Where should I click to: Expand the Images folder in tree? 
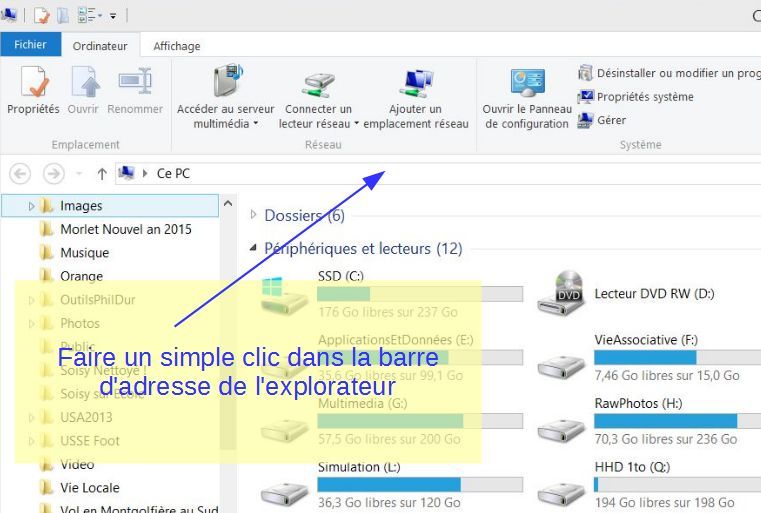coord(31,206)
